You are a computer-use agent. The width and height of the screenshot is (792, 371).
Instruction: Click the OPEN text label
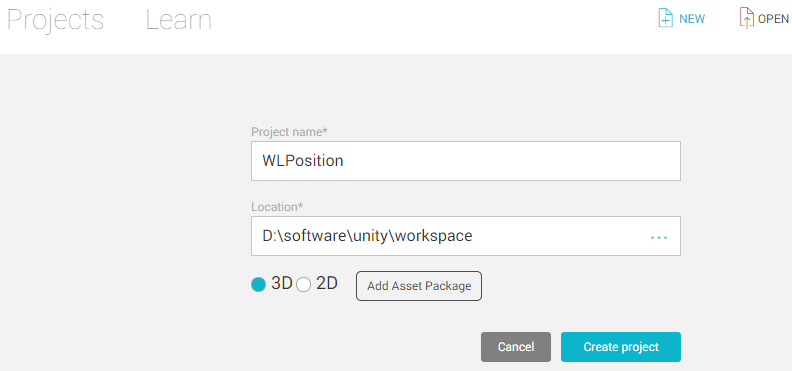tap(773, 19)
